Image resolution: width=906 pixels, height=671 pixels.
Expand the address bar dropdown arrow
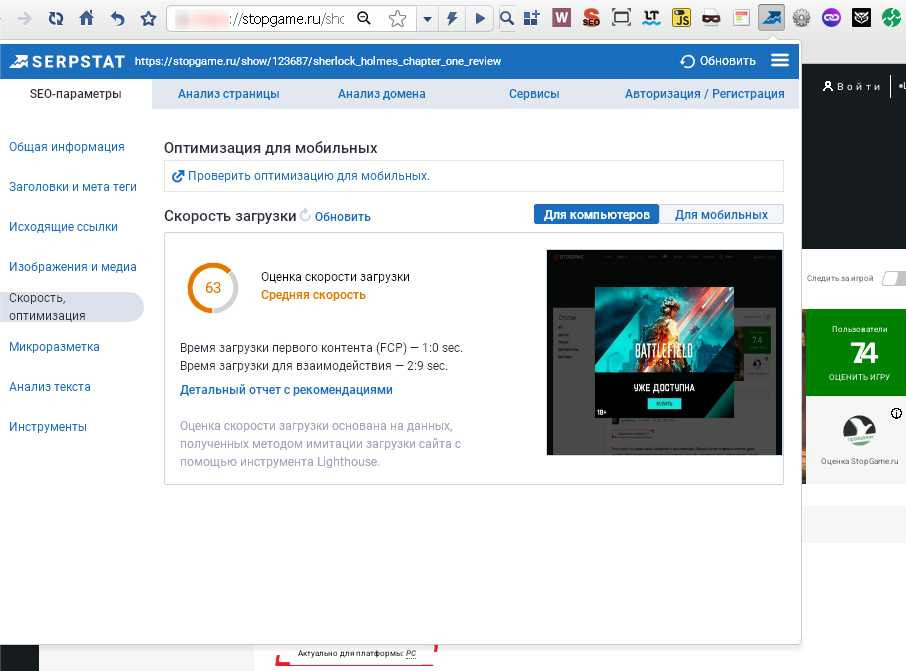428,18
